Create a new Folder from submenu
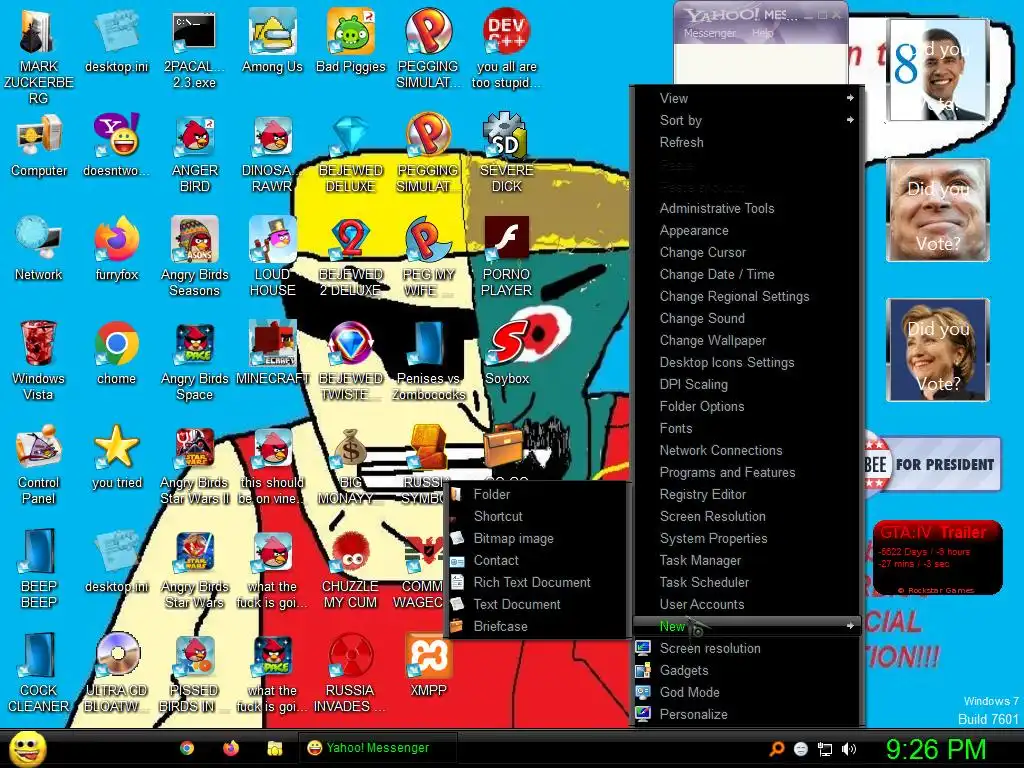1024x768 pixels. [537, 494]
